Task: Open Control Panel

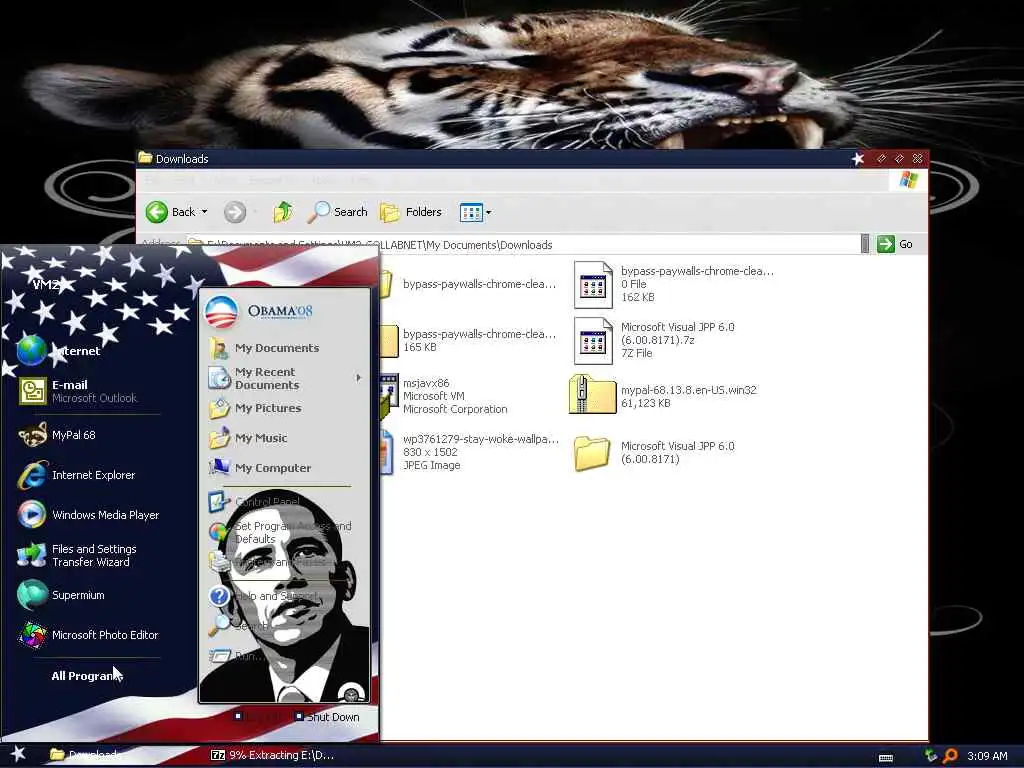Action: (x=255, y=502)
